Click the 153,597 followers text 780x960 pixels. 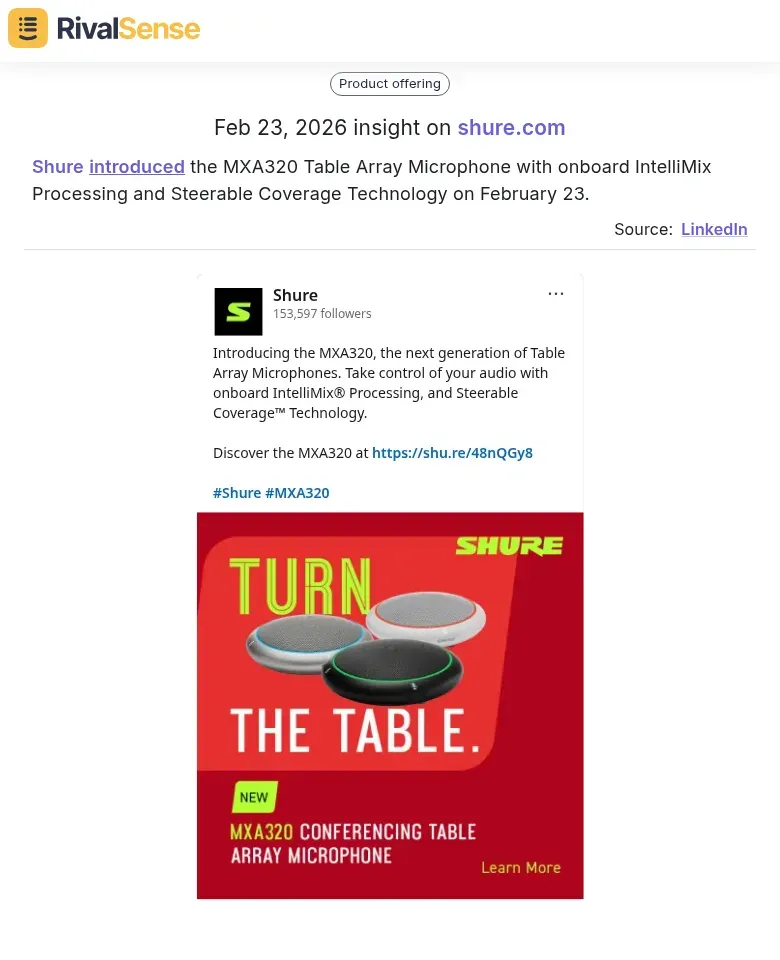click(x=322, y=314)
